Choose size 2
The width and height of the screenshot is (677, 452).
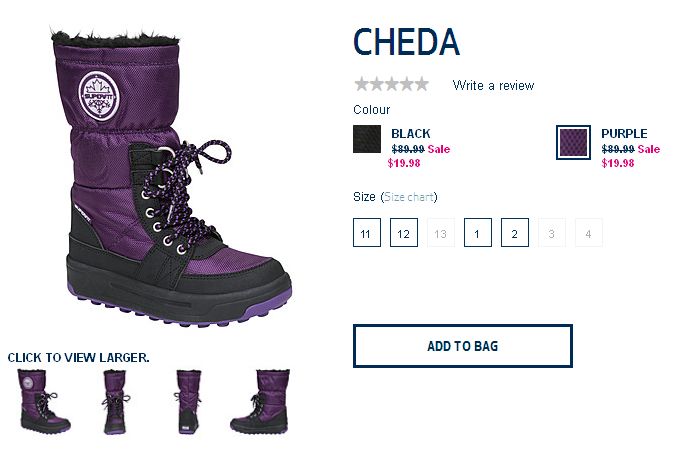coord(514,234)
